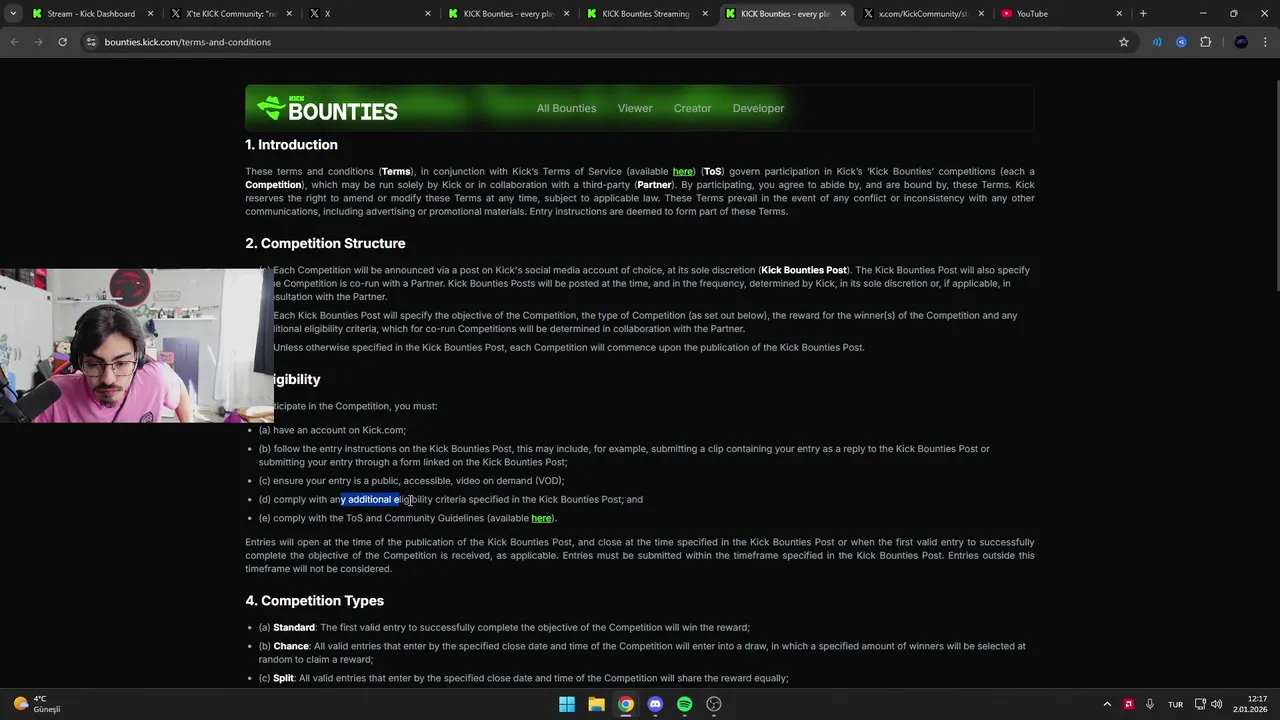
Task: Expand the tab search dropdown
Action: coord(13,14)
